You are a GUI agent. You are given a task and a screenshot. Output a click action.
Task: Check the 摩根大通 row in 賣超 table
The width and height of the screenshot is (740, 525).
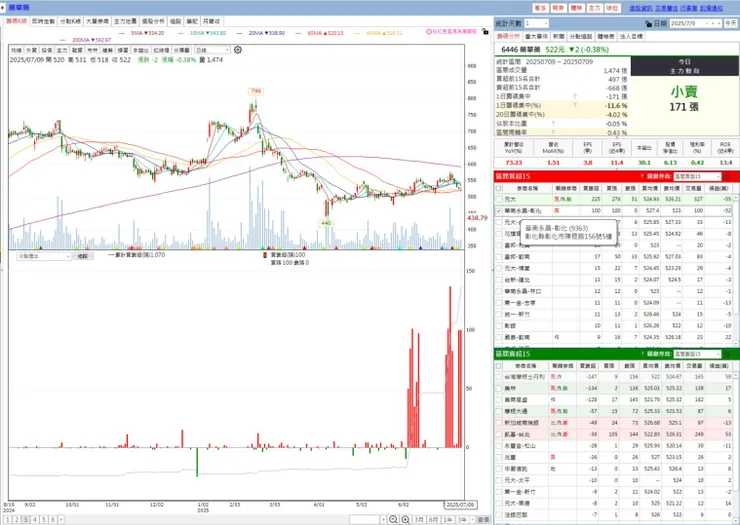coord(498,411)
